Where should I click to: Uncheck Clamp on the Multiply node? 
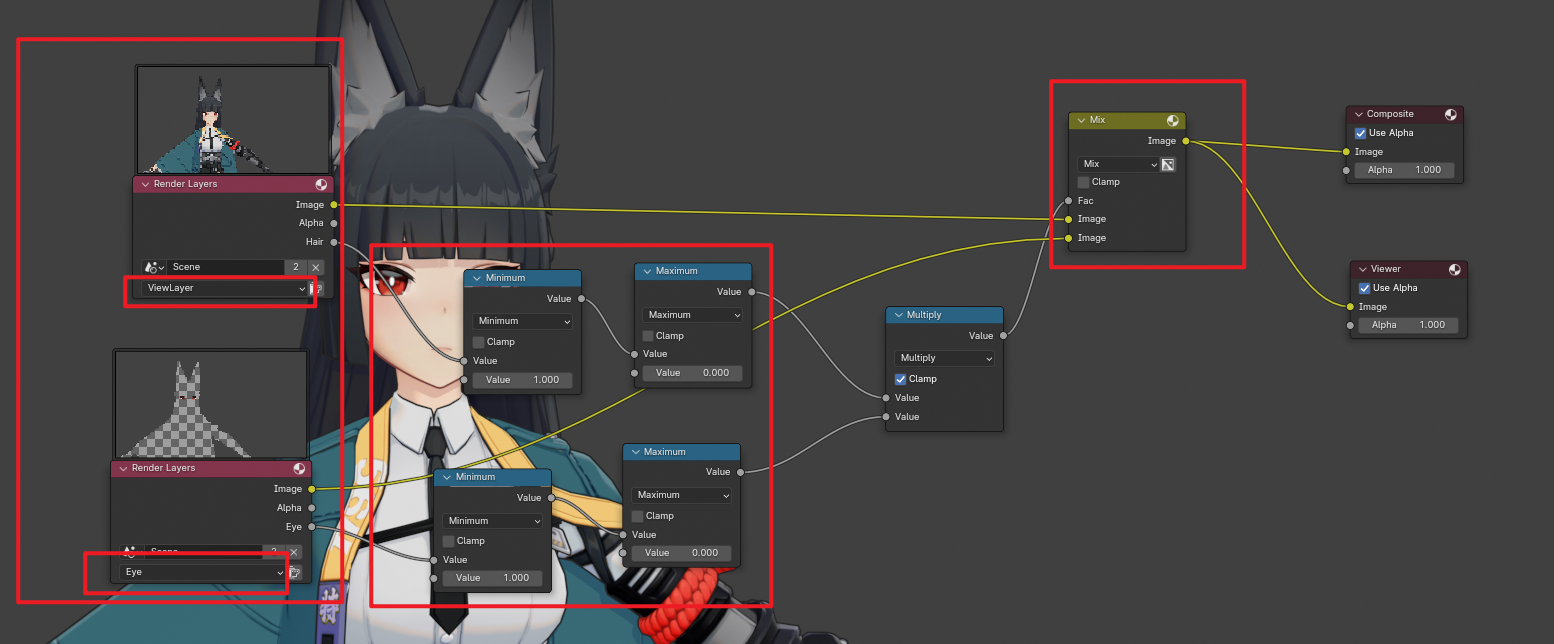[901, 379]
